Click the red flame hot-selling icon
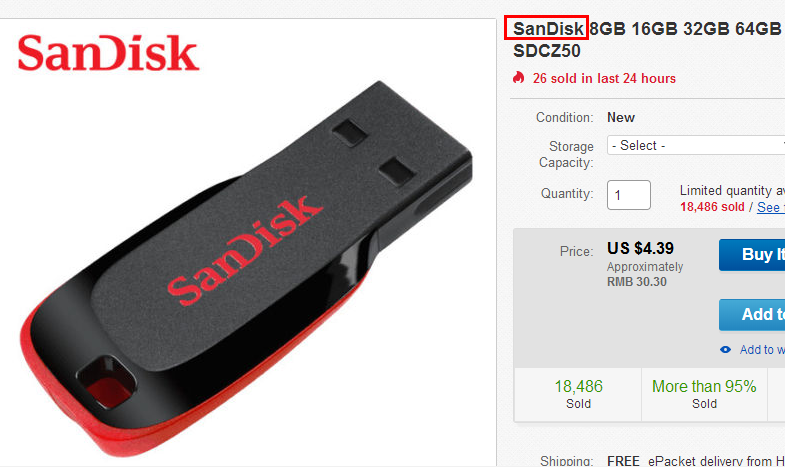This screenshot has height=467, width=785. (x=518, y=78)
